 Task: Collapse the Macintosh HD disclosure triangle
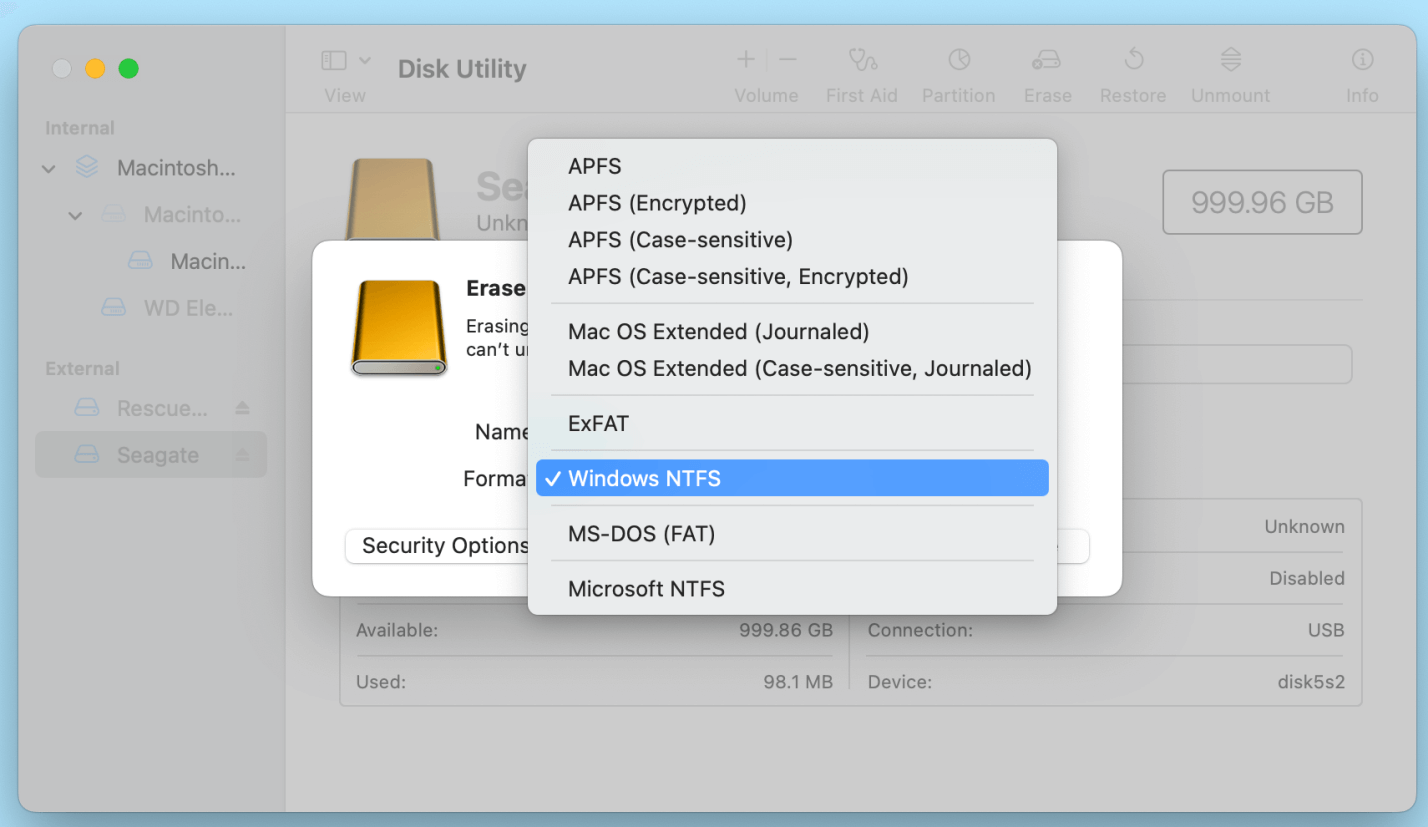click(47, 168)
